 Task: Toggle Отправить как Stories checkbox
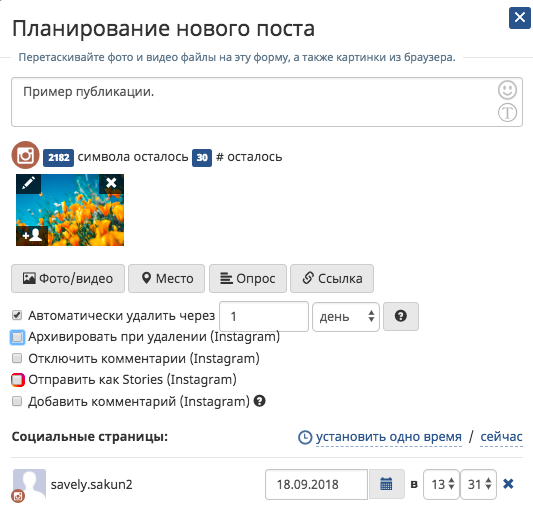point(17,380)
